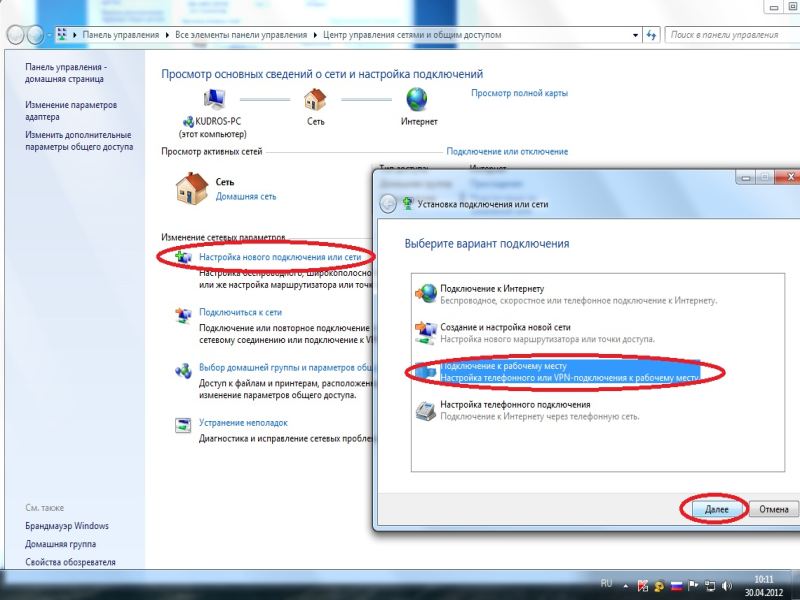The height and width of the screenshot is (600, 800).
Task: Click the large house icon of active network
Action: 190,188
